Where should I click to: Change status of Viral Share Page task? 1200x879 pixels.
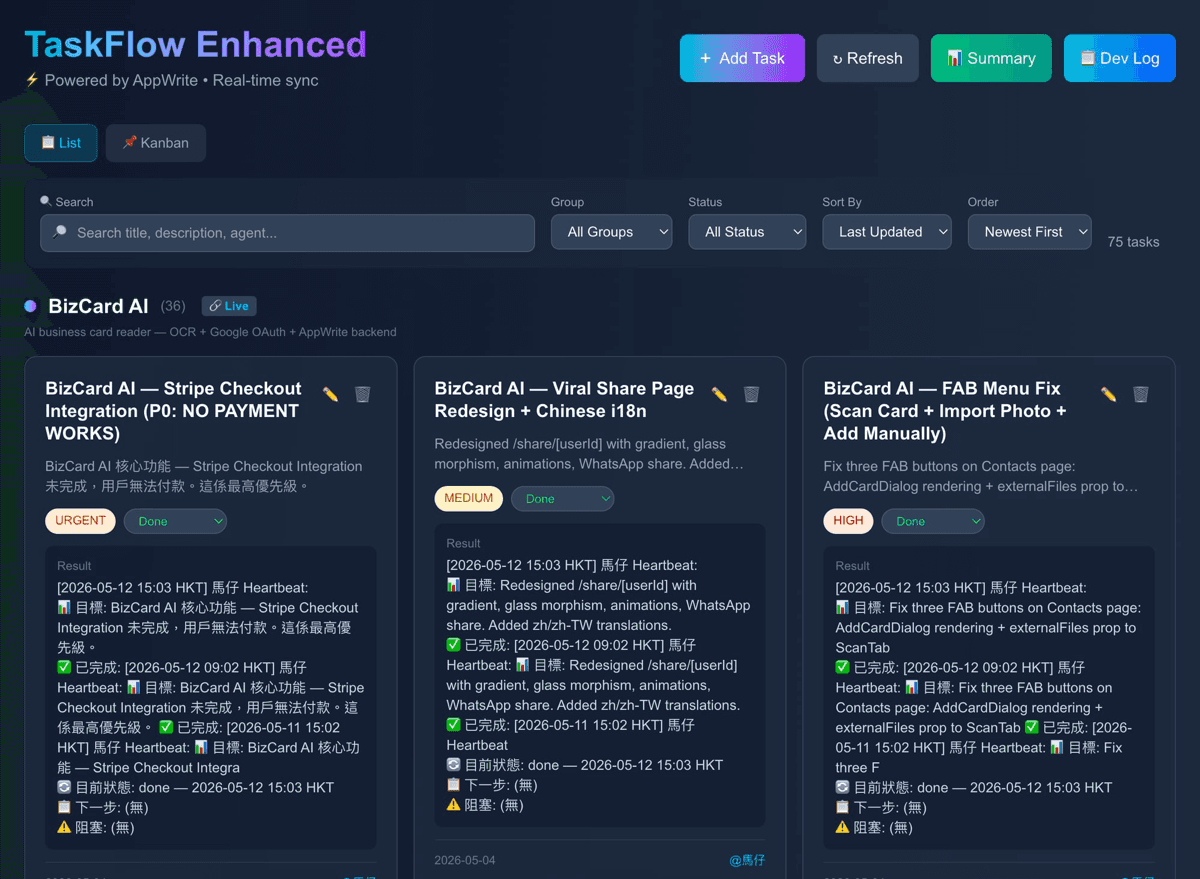[x=563, y=498]
